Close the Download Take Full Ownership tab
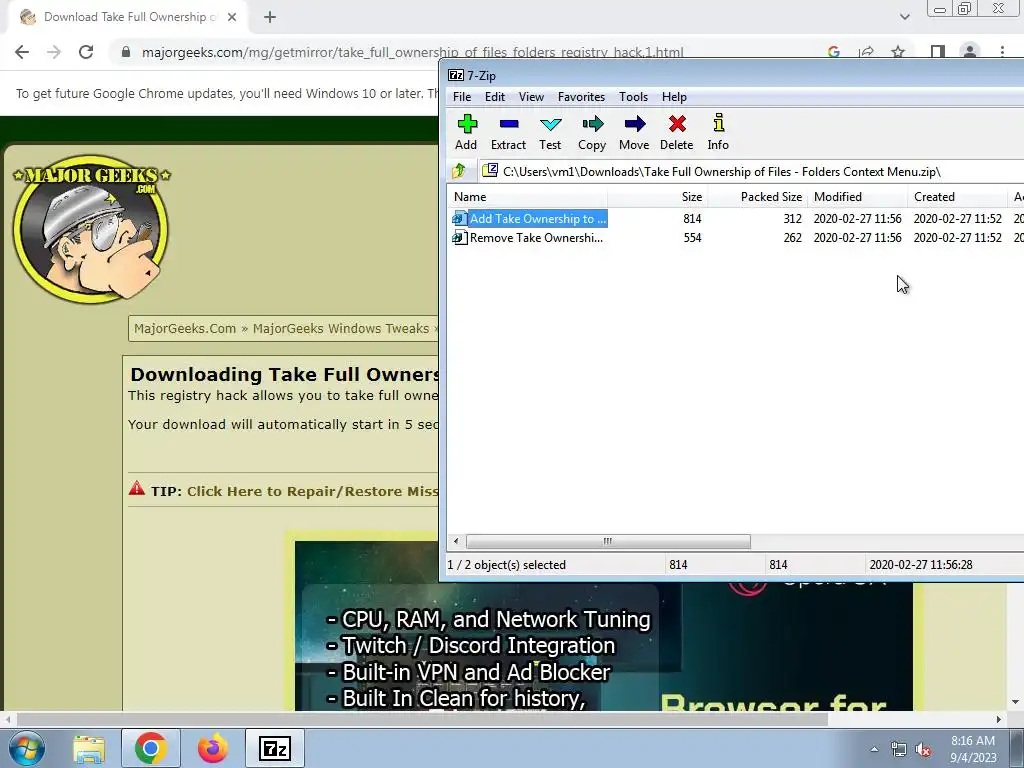The width and height of the screenshot is (1024, 768). [x=232, y=18]
